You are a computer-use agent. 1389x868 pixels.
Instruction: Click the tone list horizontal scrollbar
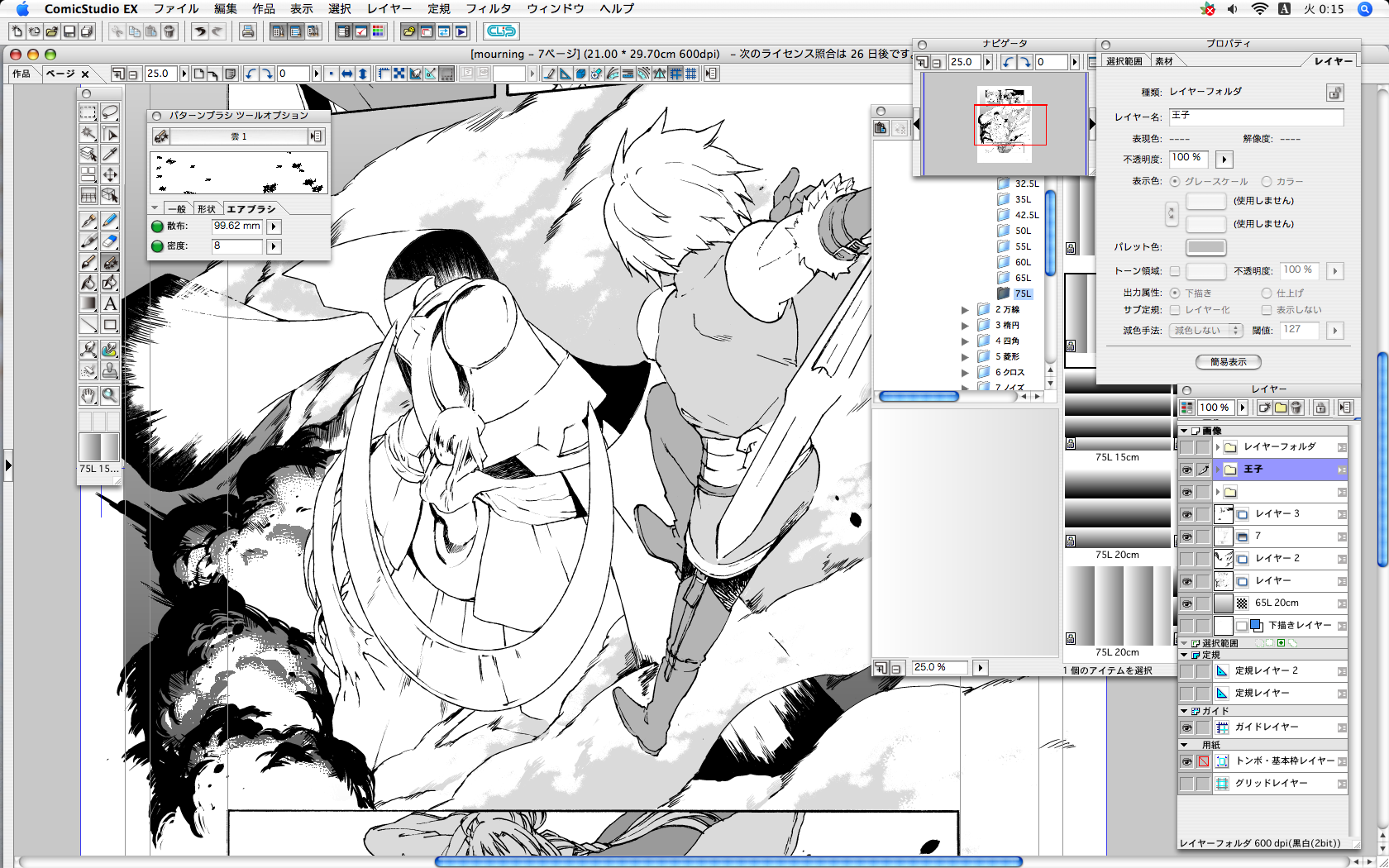click(919, 397)
